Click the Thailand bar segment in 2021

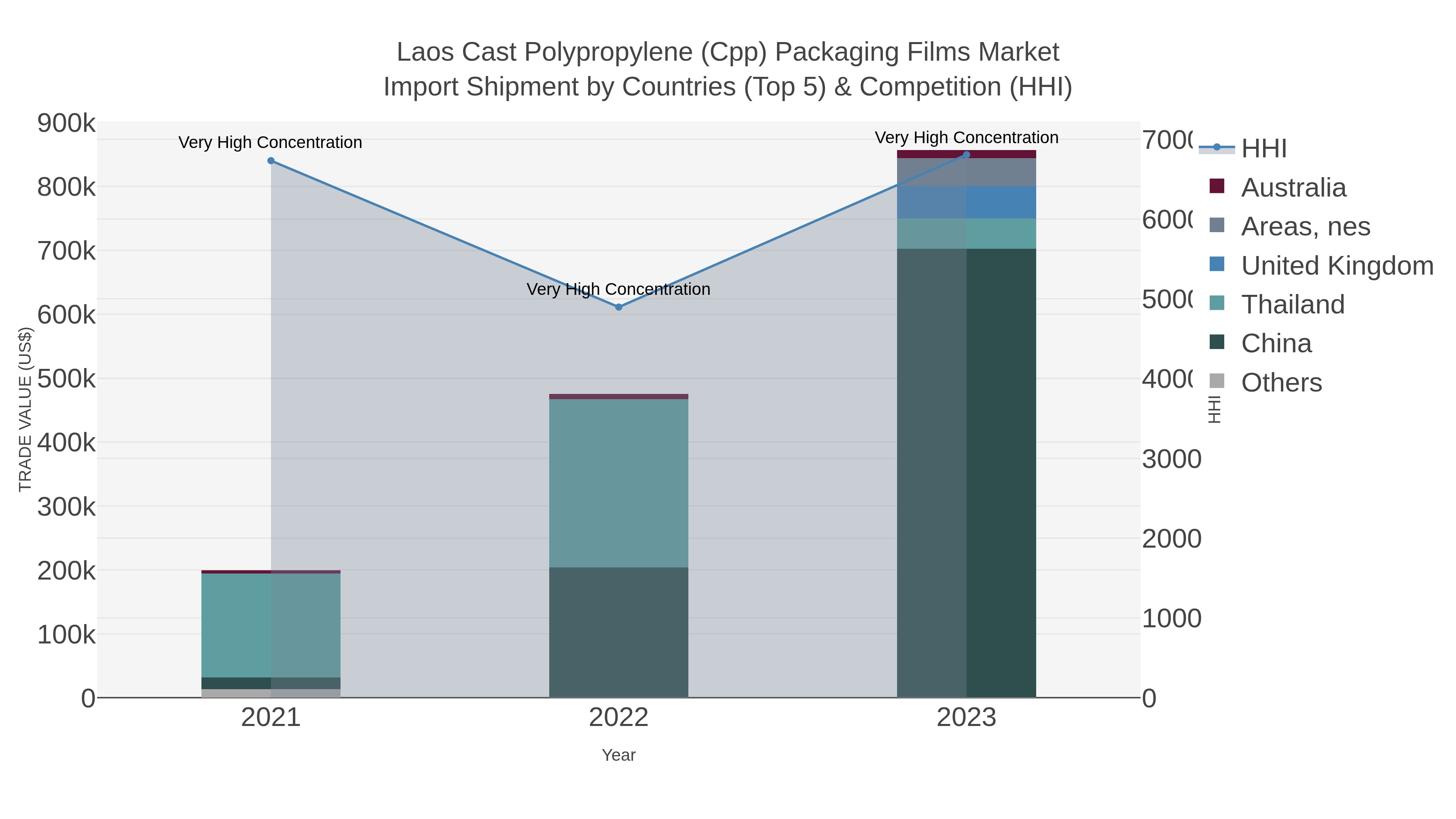(271, 625)
